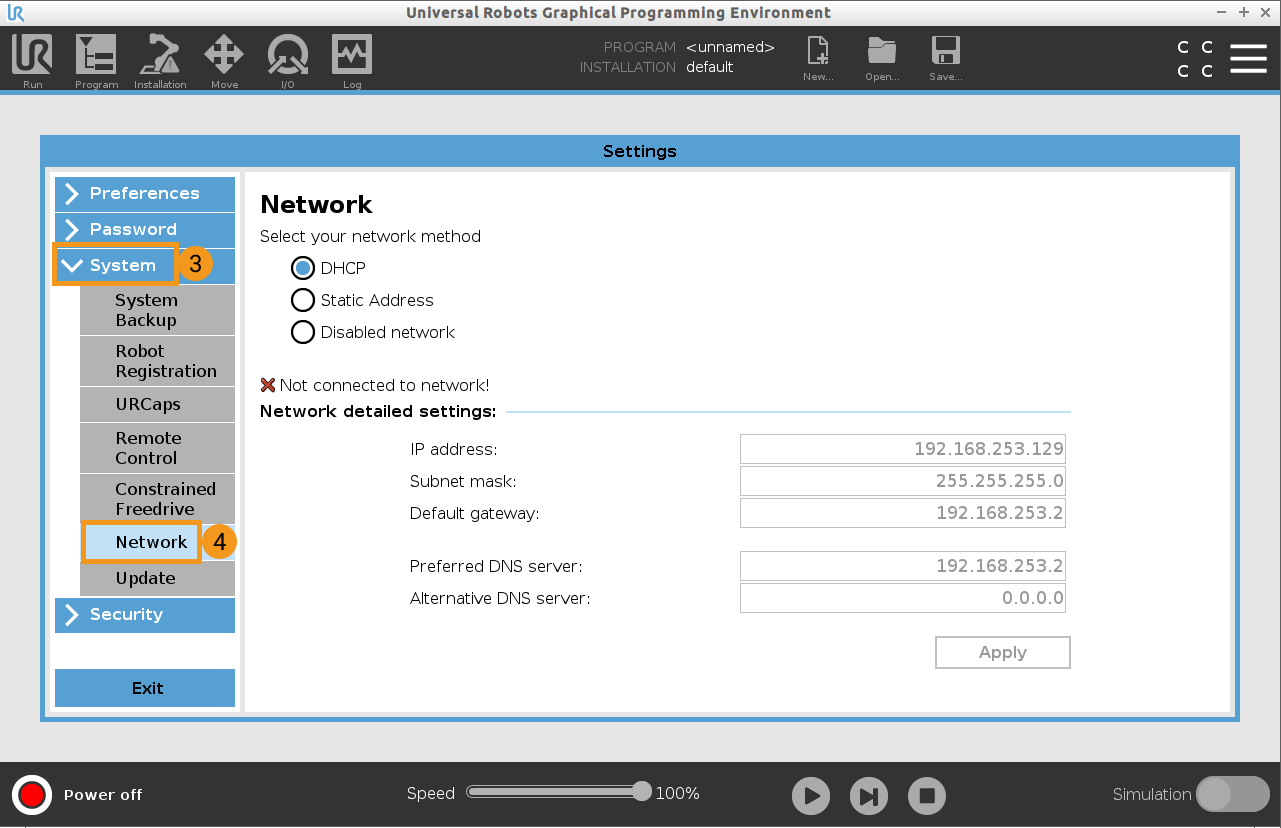Create a new program via New icon
This screenshot has height=828, width=1281.
pyautogui.click(x=817, y=58)
